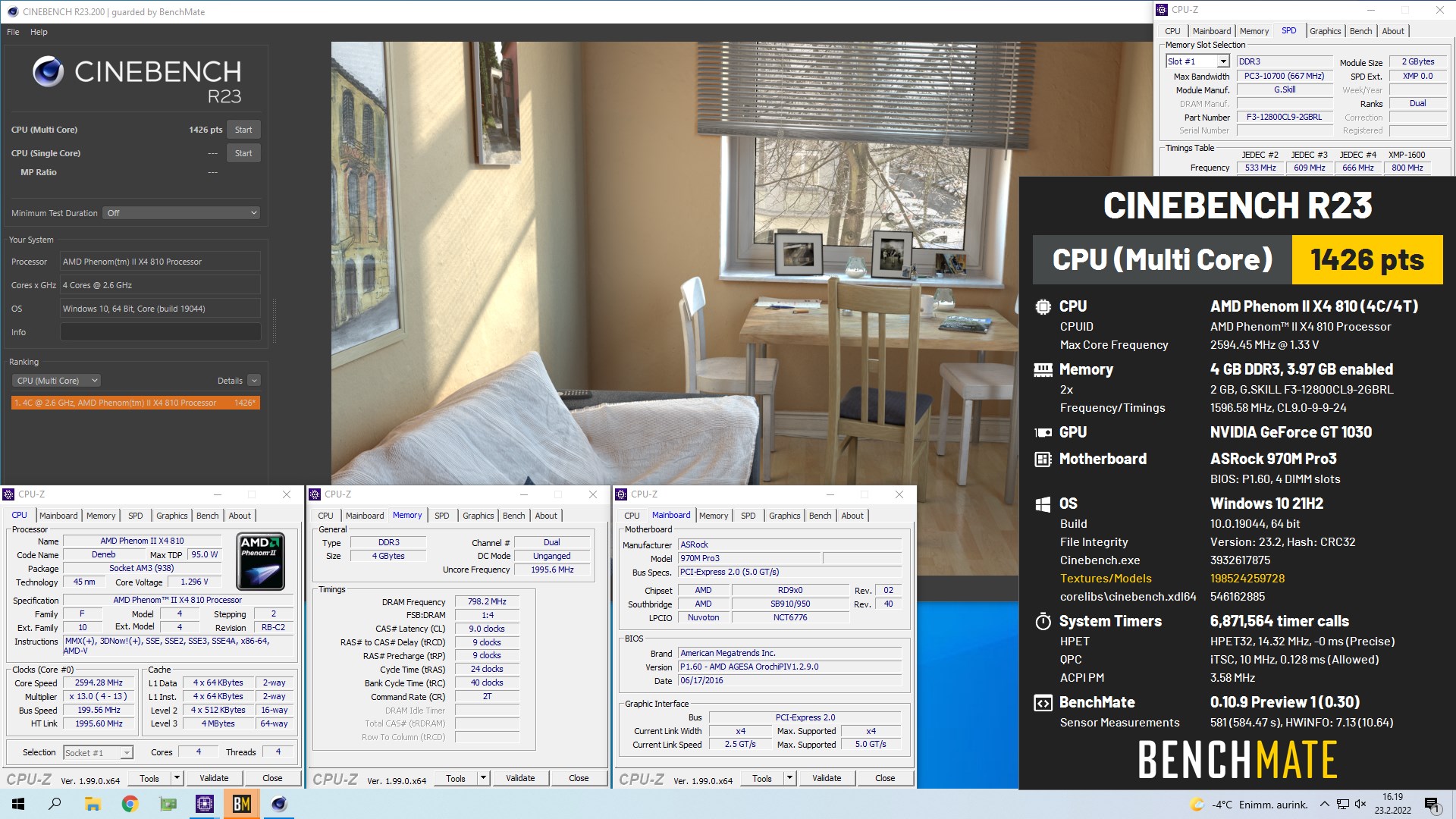Click AMD Phenom II logo in CPU-Z

point(261,562)
